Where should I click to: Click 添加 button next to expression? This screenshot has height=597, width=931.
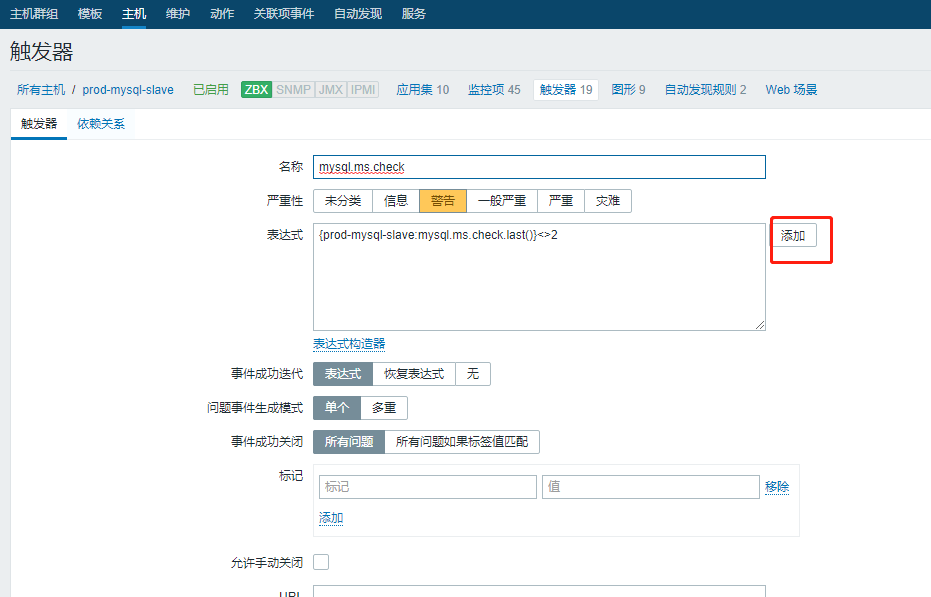pyautogui.click(x=793, y=235)
